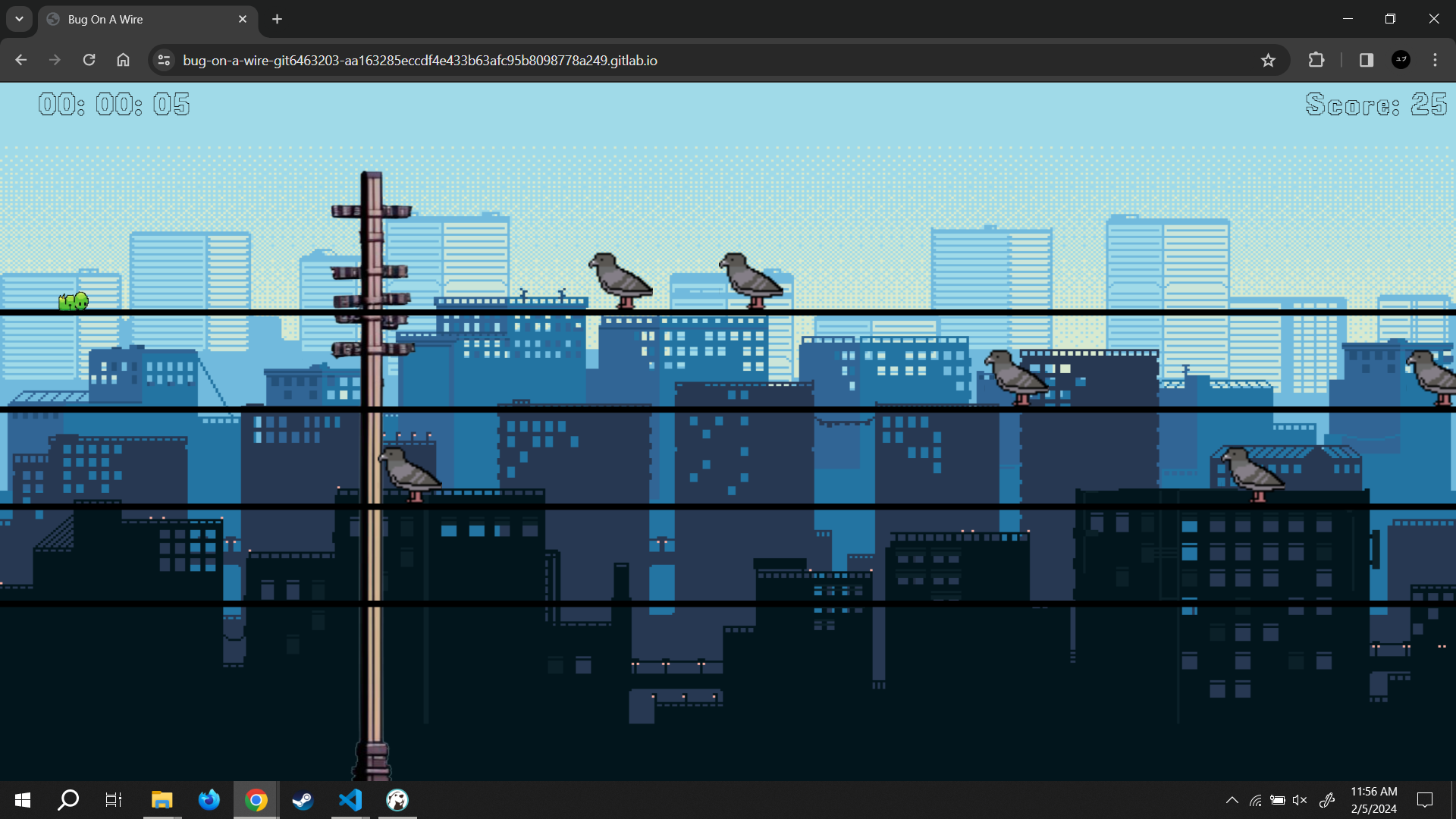This screenshot has width=1456, height=819.
Task: Open Chrome side panel icon
Action: coord(1366,60)
